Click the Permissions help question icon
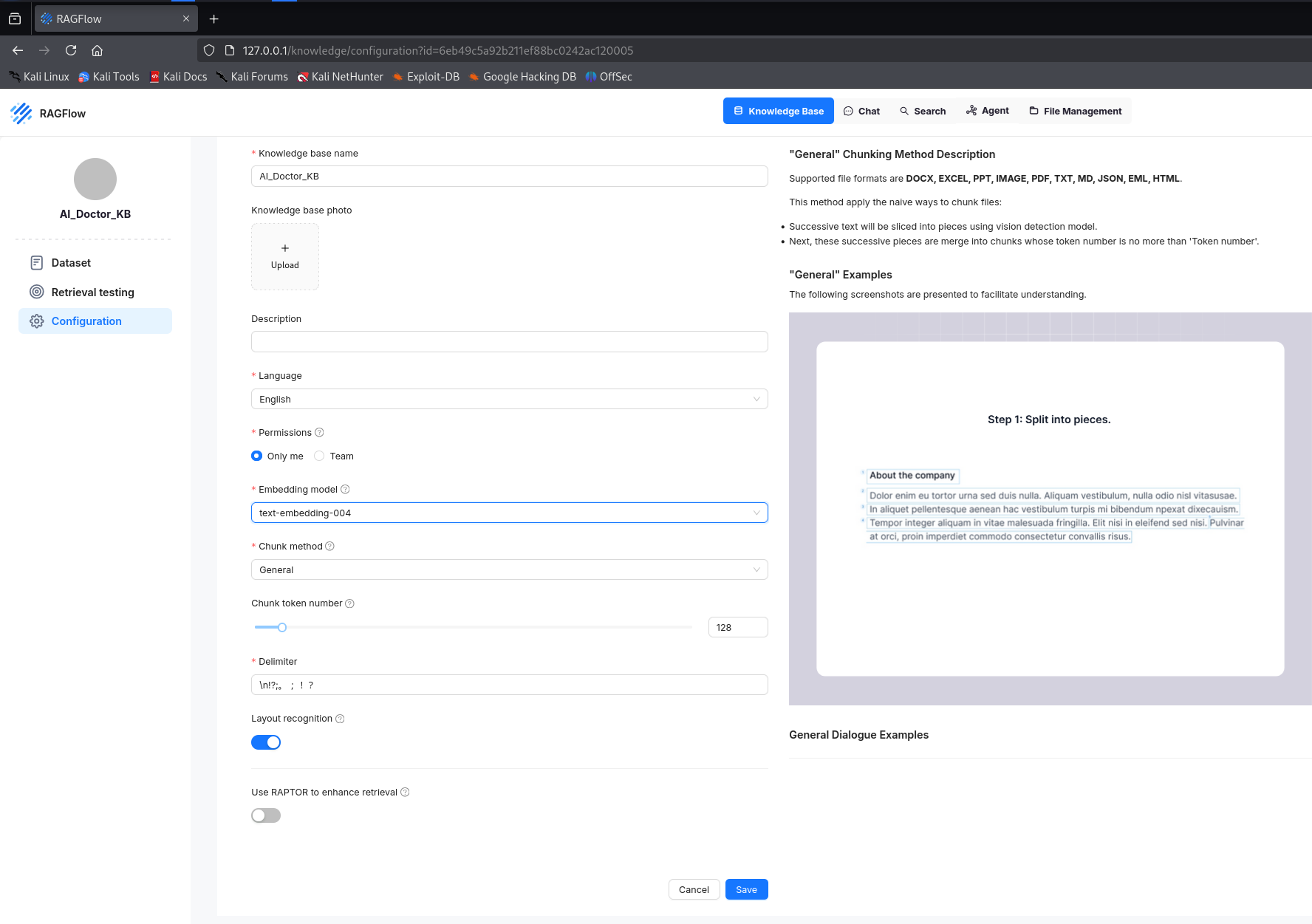 tap(319, 433)
